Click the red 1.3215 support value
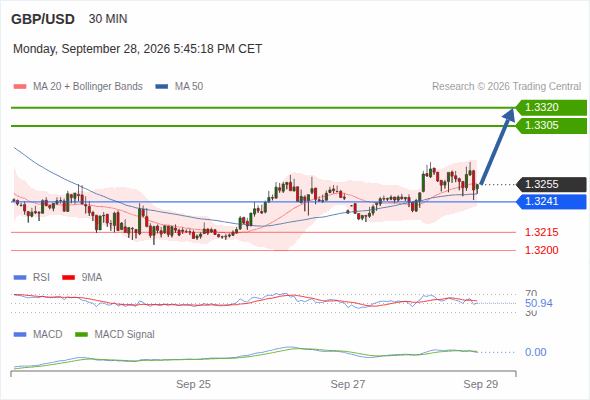Image resolution: width=590 pixels, height=400 pixels. click(x=541, y=232)
